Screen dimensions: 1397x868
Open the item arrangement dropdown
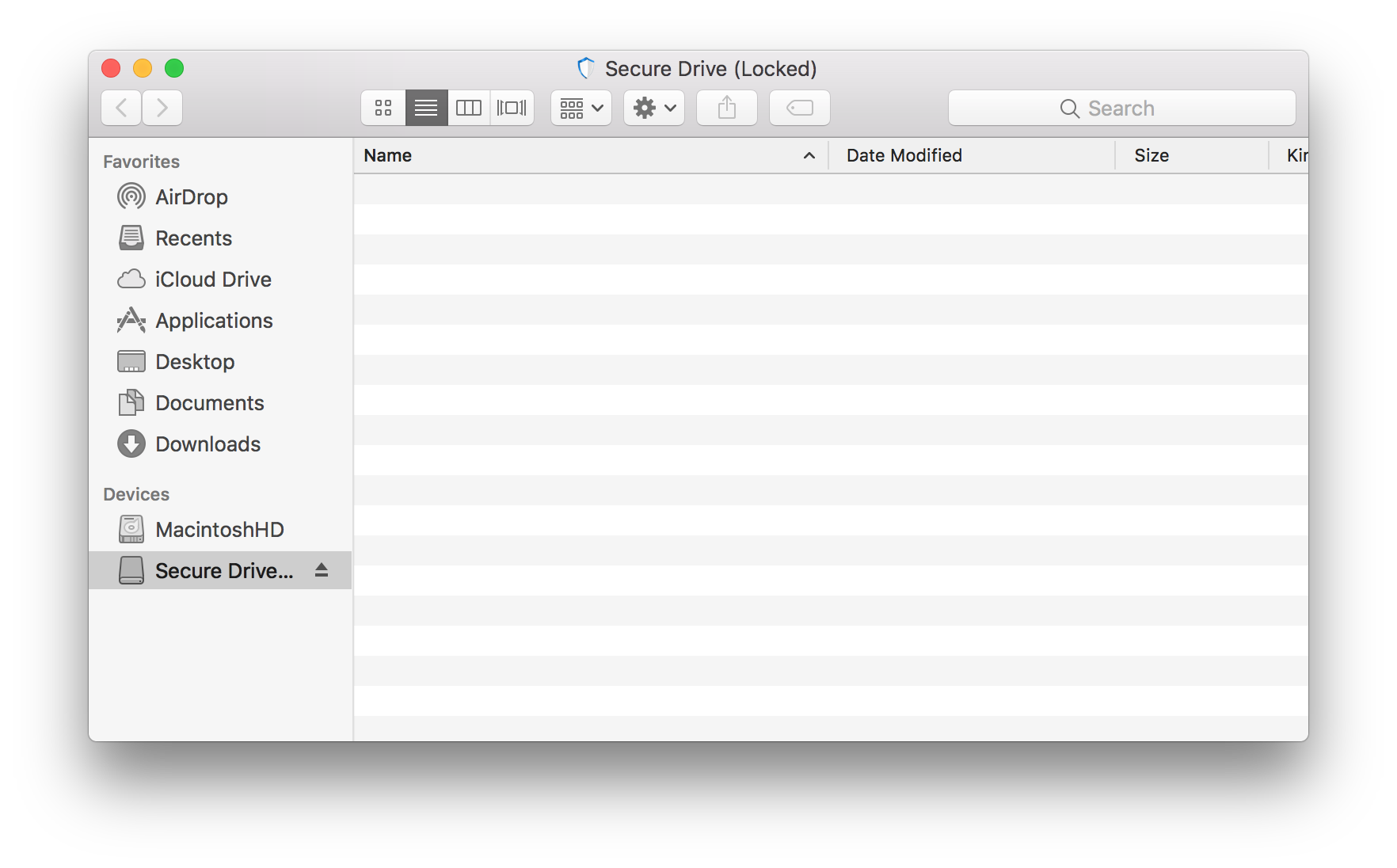tap(581, 108)
